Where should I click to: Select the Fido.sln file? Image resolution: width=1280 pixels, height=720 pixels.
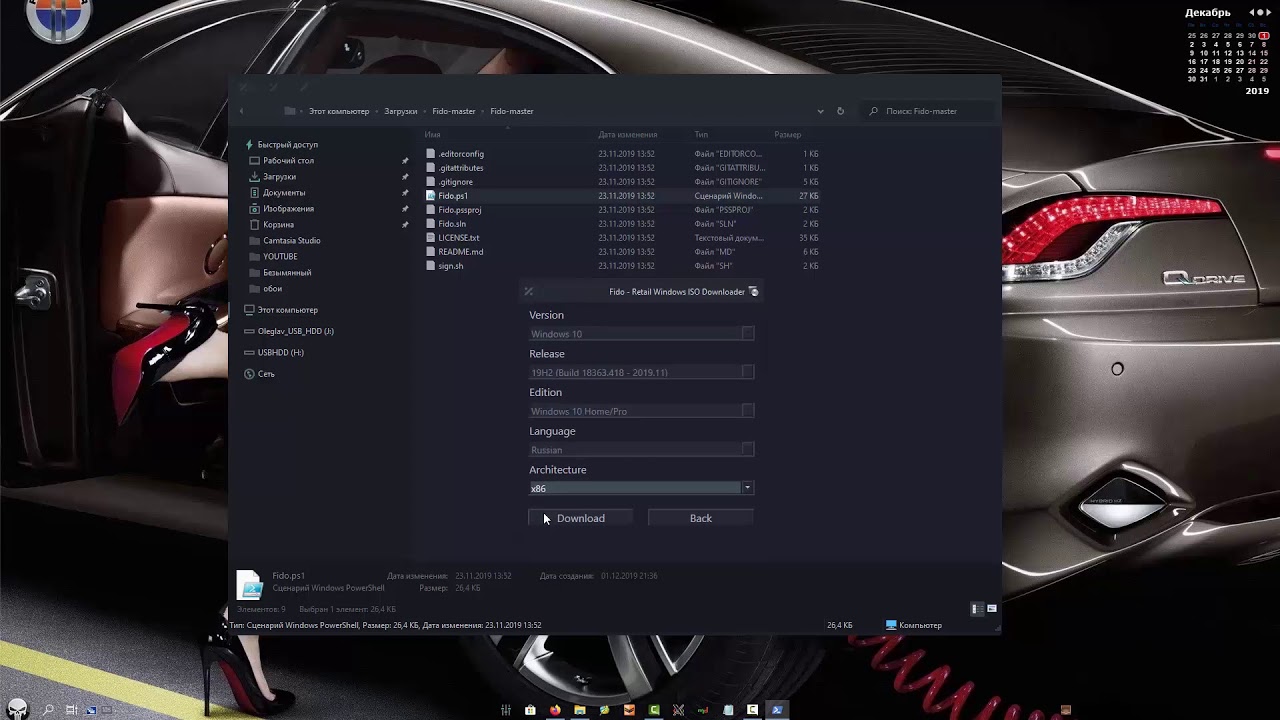point(452,224)
